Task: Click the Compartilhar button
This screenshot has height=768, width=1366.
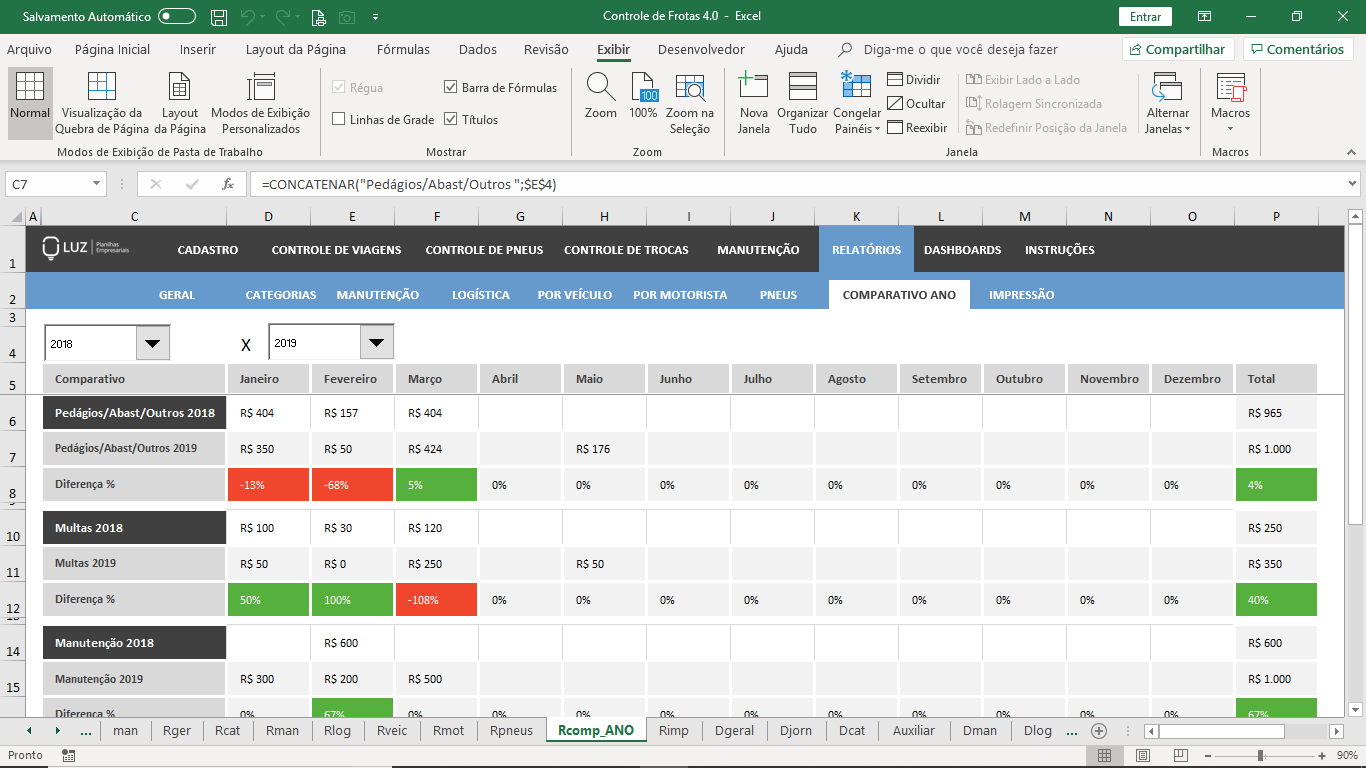Action: point(1177,49)
